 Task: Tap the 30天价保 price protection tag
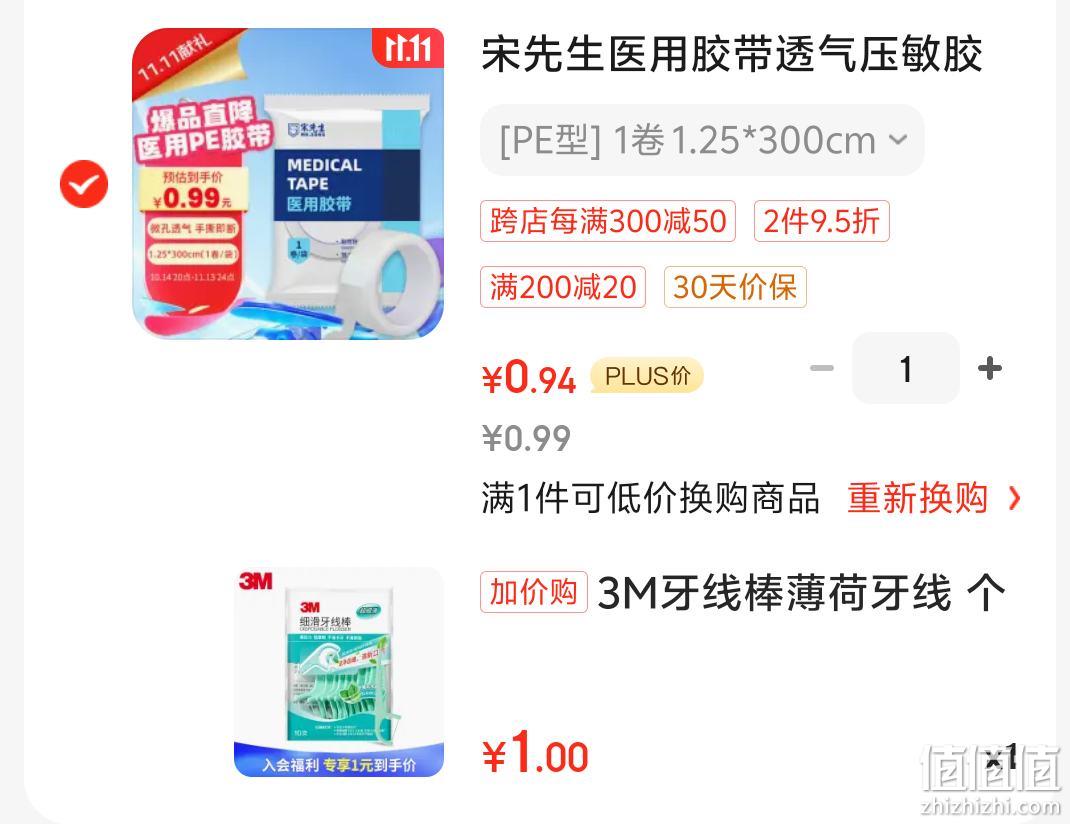(x=735, y=287)
